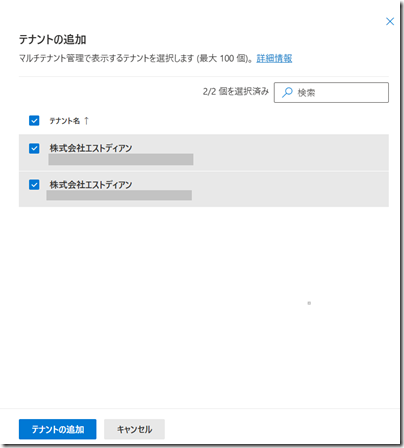Image resolution: width=404 pixels, height=448 pixels.
Task: Click the 2/2 個を選択済み count label
Action: (x=236, y=91)
